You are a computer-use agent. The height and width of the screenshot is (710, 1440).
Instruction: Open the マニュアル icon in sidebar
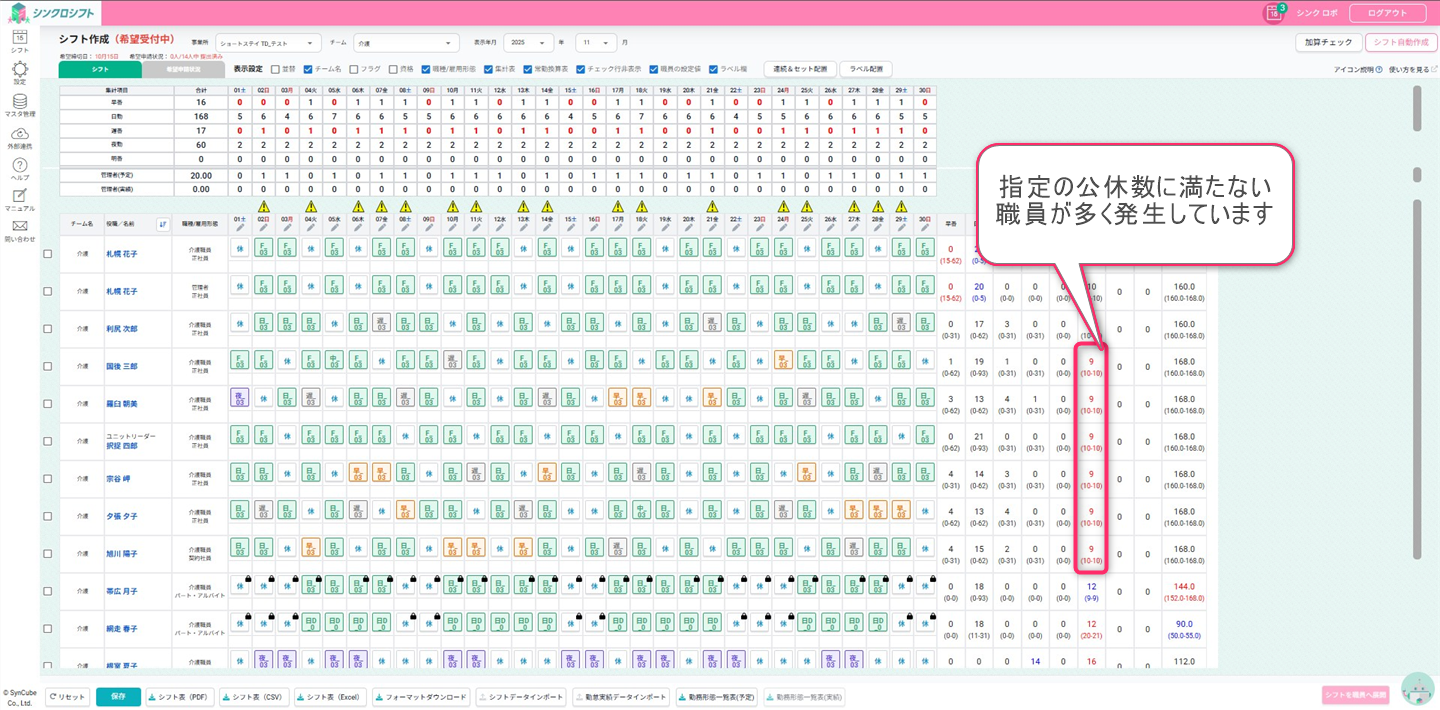click(x=19, y=196)
